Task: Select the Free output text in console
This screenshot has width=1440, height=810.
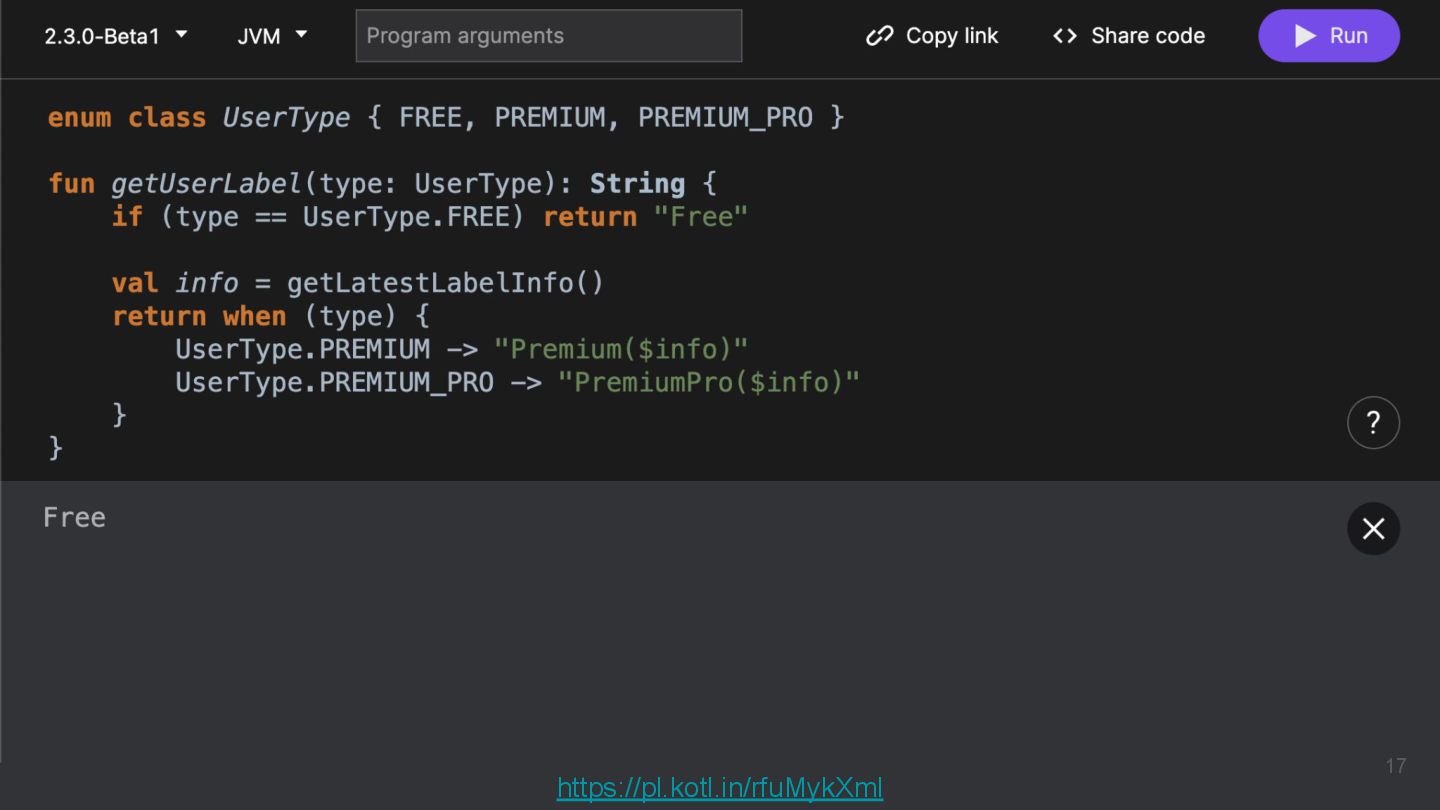Action: tap(74, 517)
